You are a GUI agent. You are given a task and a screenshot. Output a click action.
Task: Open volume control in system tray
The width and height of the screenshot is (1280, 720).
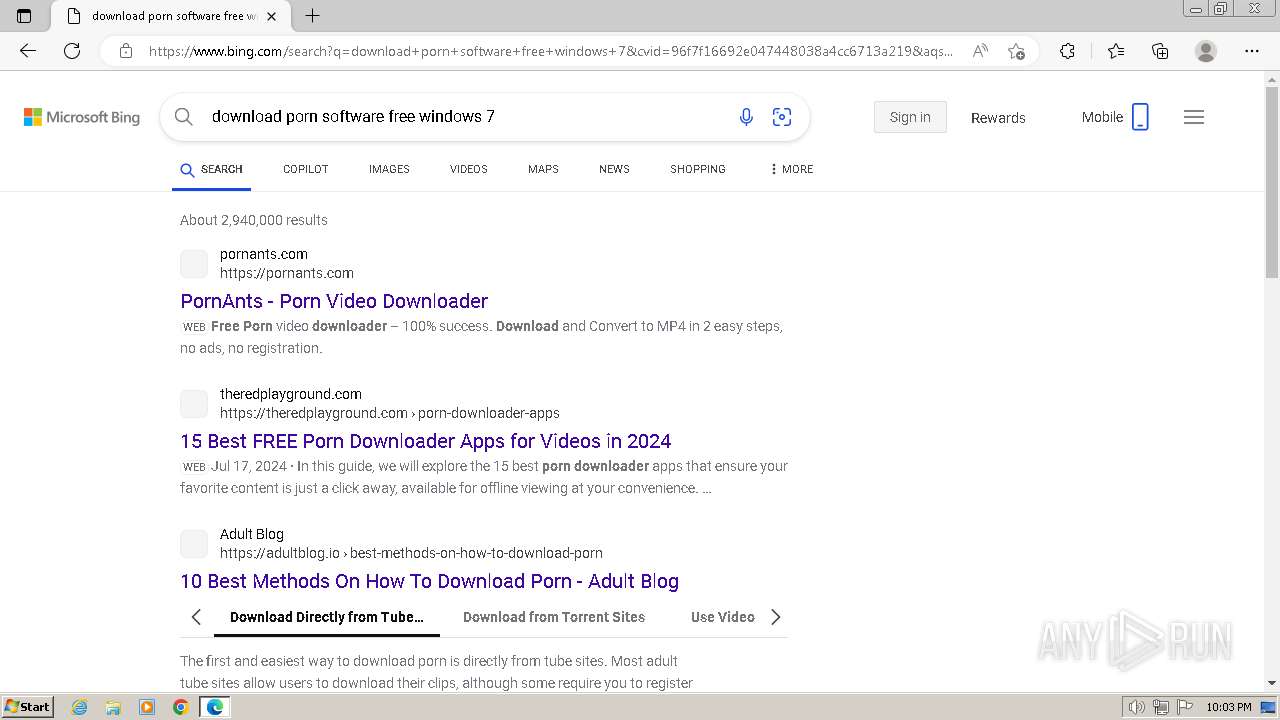pyautogui.click(x=1137, y=707)
